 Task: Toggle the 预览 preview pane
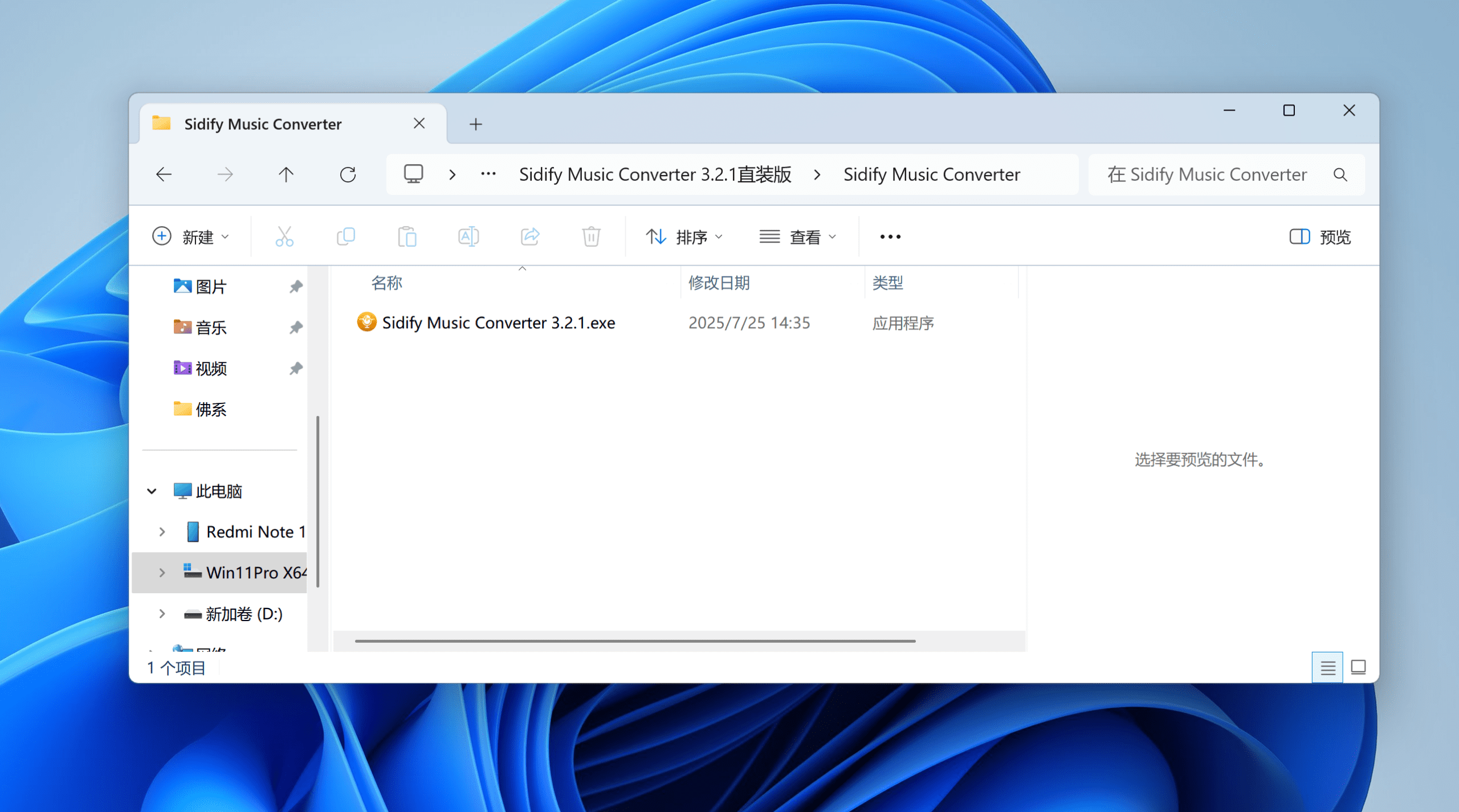click(x=1320, y=236)
